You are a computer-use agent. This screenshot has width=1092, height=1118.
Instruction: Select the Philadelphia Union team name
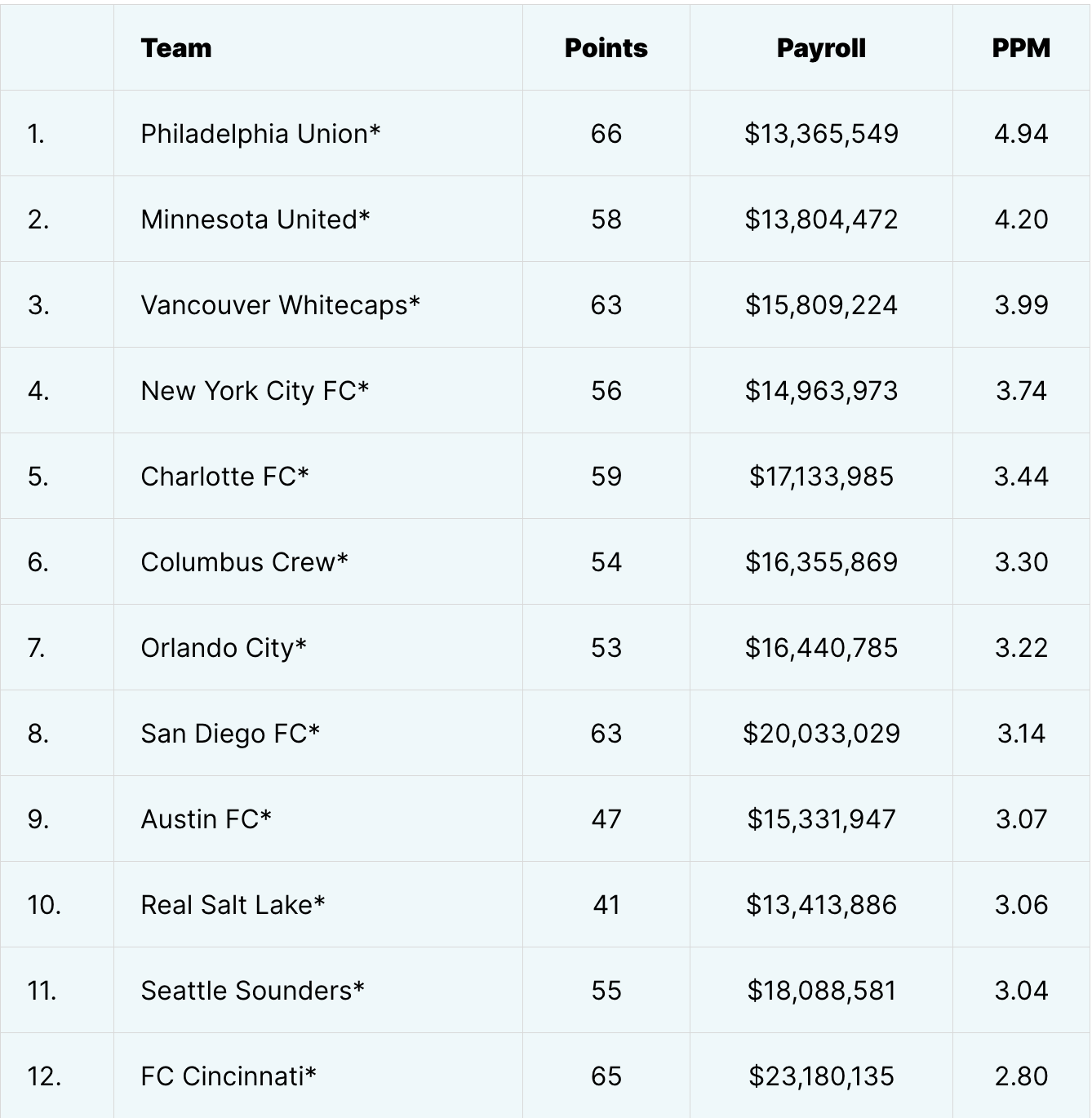click(x=260, y=134)
